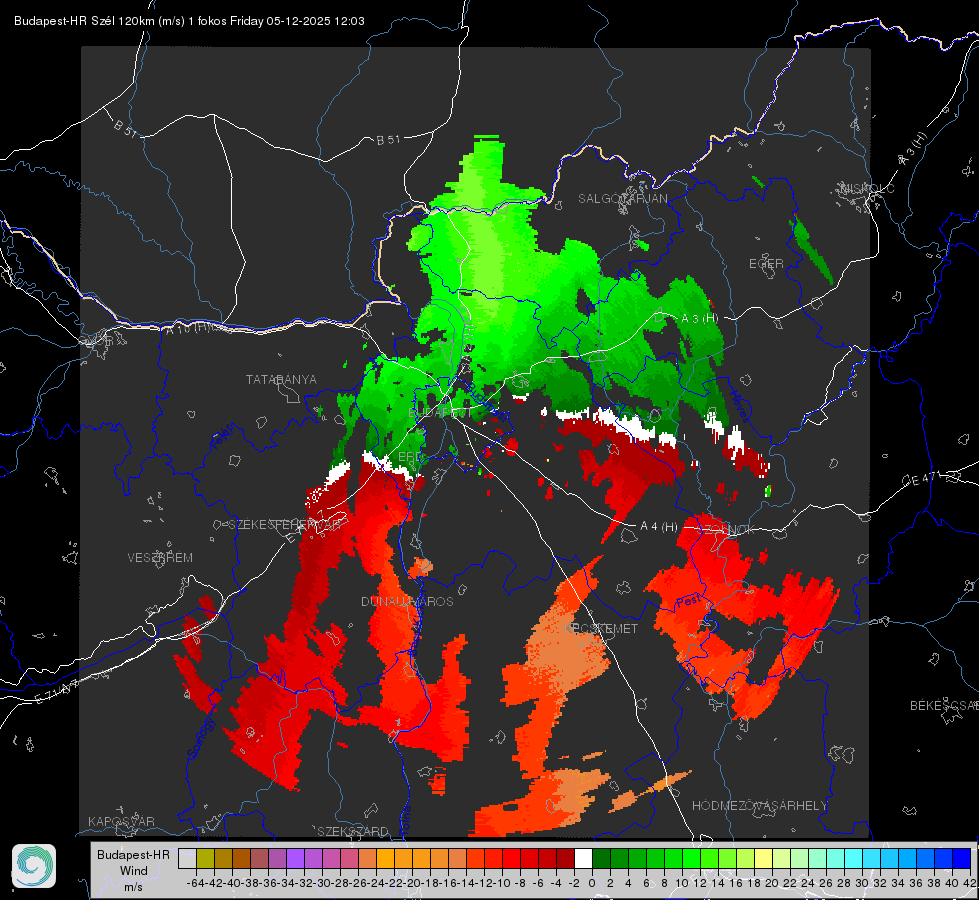Click the blue Fejer county label

click(x=224, y=437)
